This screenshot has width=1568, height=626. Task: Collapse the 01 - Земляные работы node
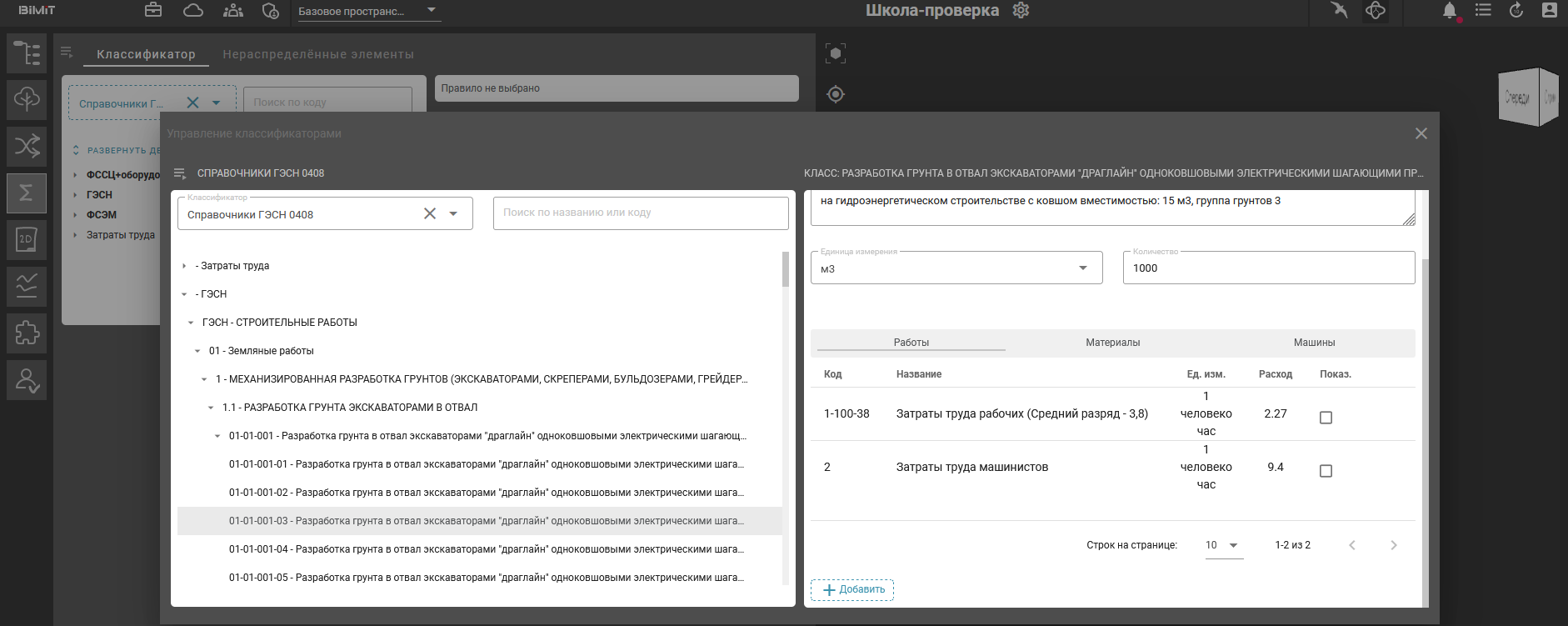(197, 351)
